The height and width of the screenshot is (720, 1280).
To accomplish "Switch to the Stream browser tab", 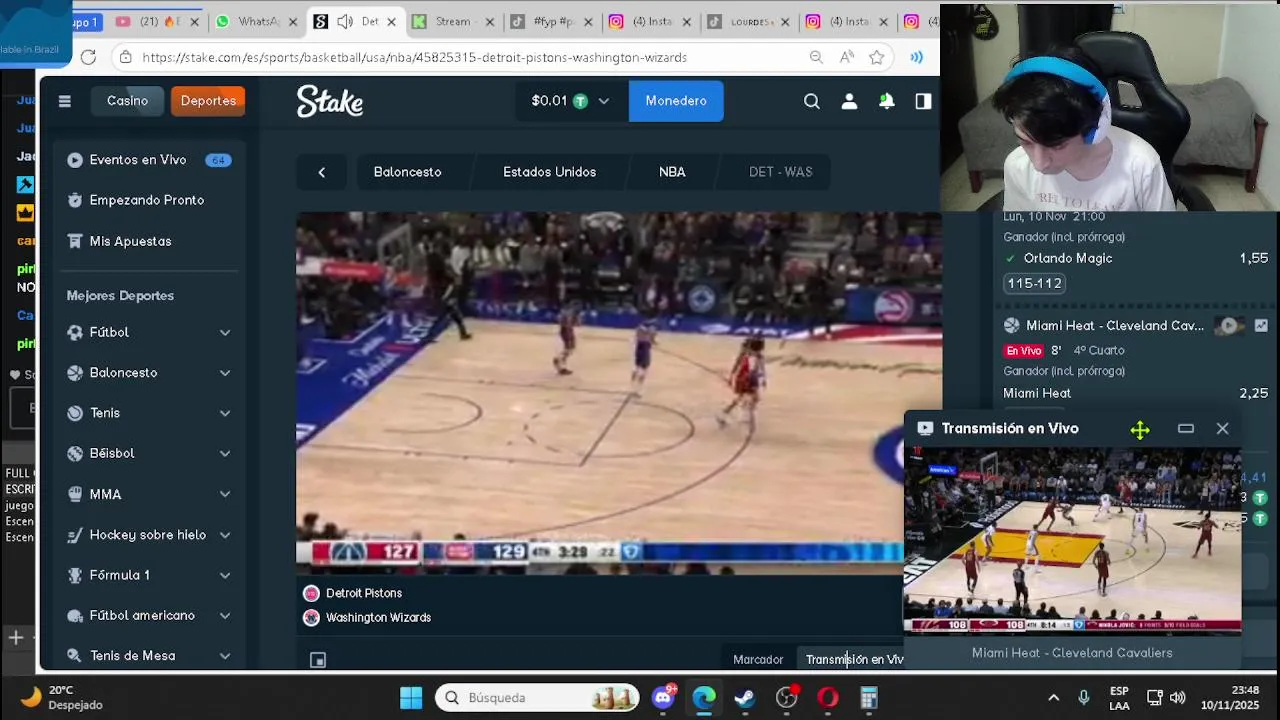I will pyautogui.click(x=452, y=21).
